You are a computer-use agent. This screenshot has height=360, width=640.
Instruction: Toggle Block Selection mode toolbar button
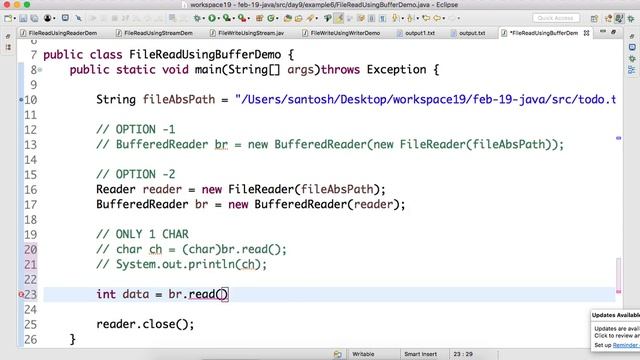point(371,18)
